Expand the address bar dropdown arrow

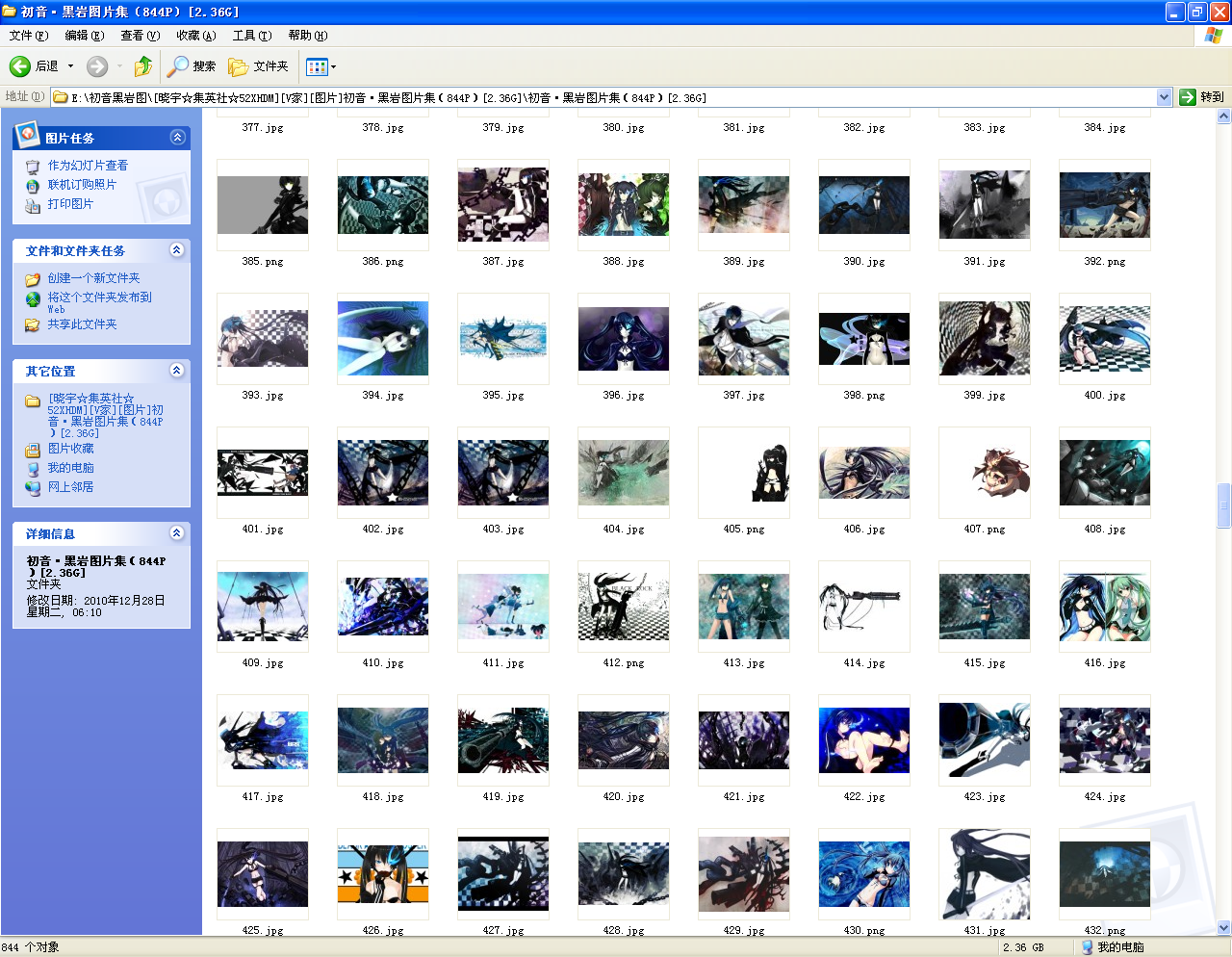pos(1164,97)
